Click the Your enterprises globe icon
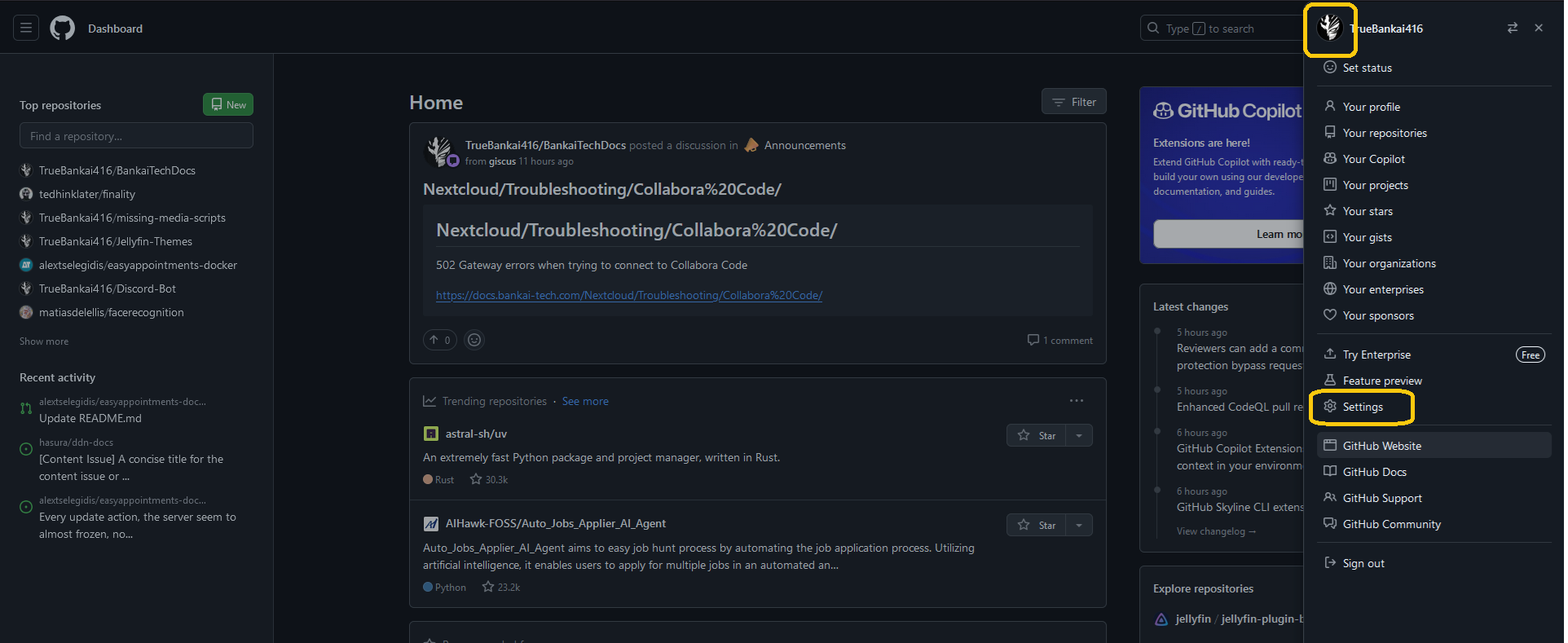Screen dimensions: 1568x643 pos(1330,289)
